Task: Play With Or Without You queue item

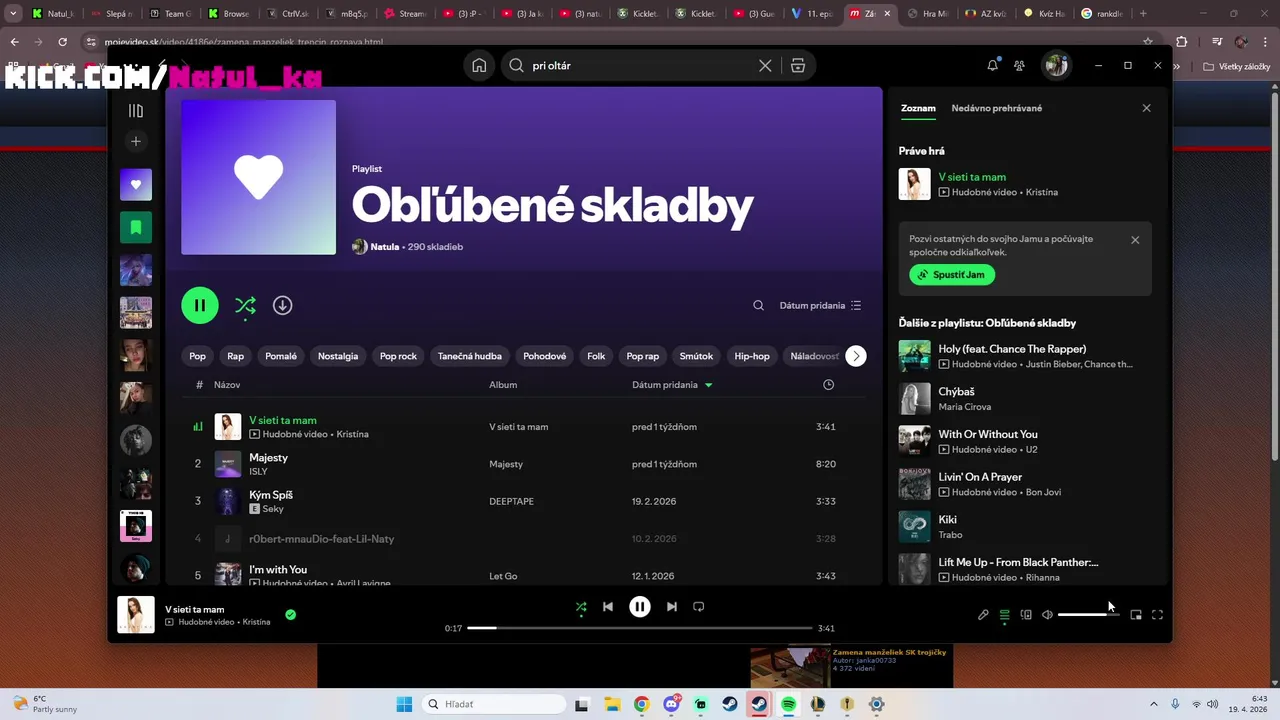Action: pyautogui.click(x=1025, y=441)
